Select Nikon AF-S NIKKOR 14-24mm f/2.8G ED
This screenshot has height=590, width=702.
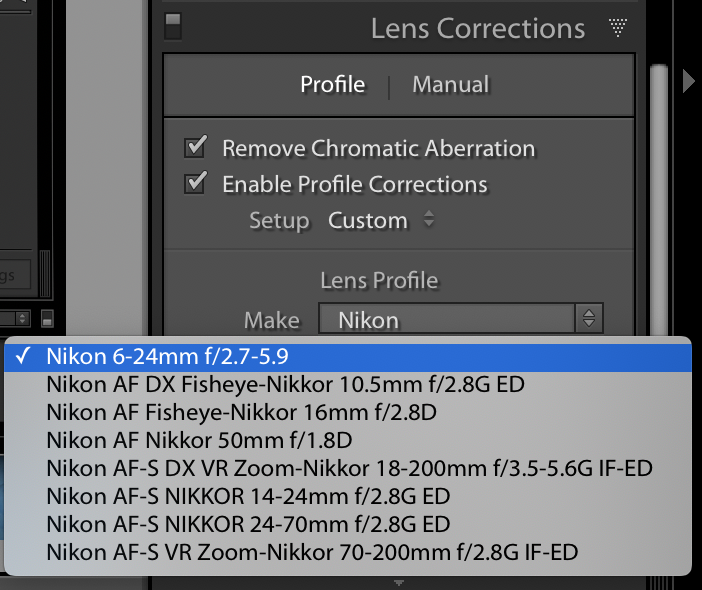click(348, 496)
